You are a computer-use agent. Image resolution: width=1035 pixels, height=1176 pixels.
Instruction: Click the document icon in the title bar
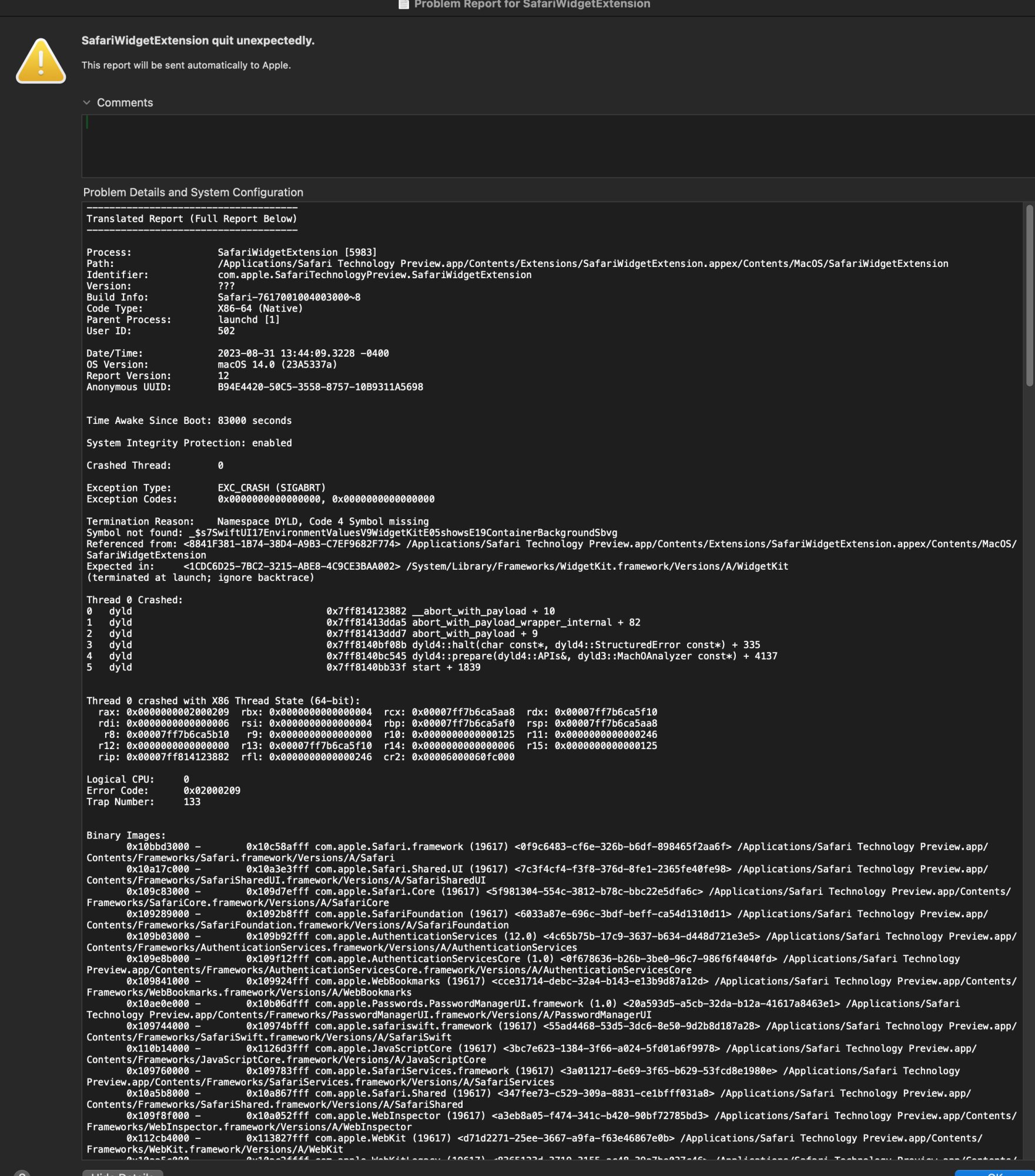(404, 4)
